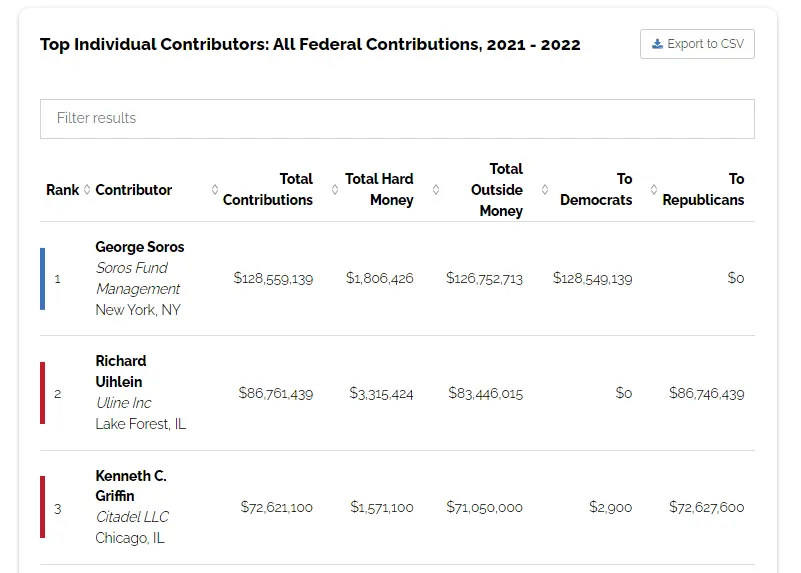The image size is (801, 573).
Task: Select the To Republicans column header
Action: point(703,190)
